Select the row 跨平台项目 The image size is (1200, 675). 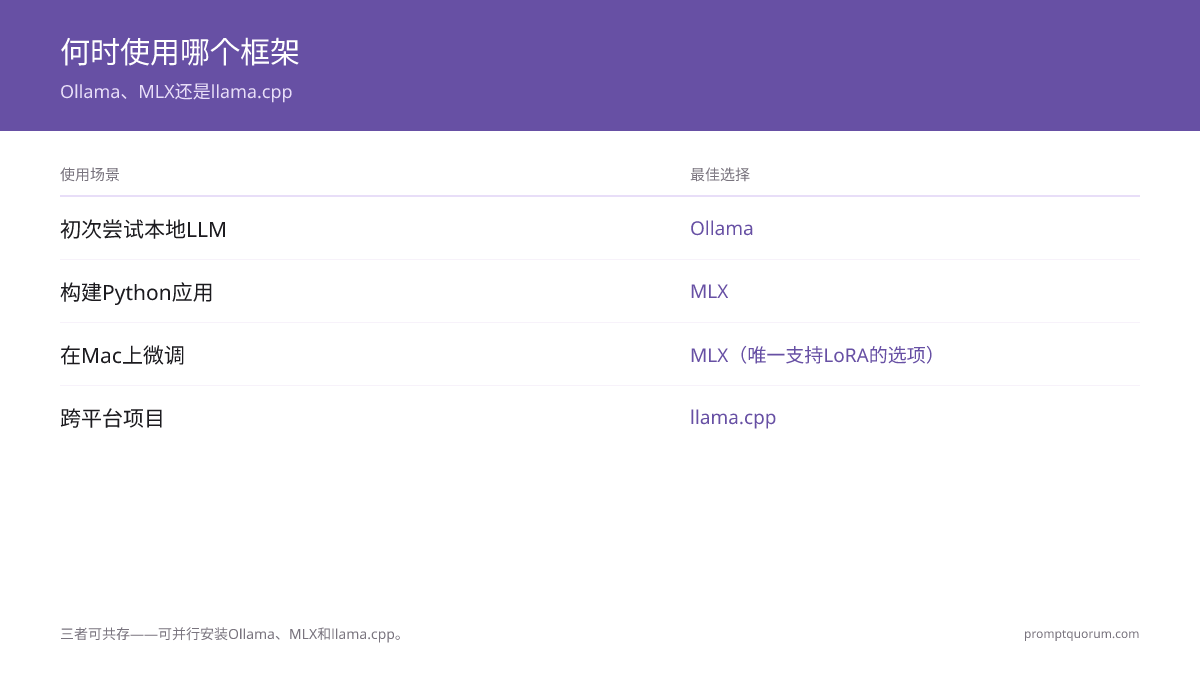coord(600,417)
